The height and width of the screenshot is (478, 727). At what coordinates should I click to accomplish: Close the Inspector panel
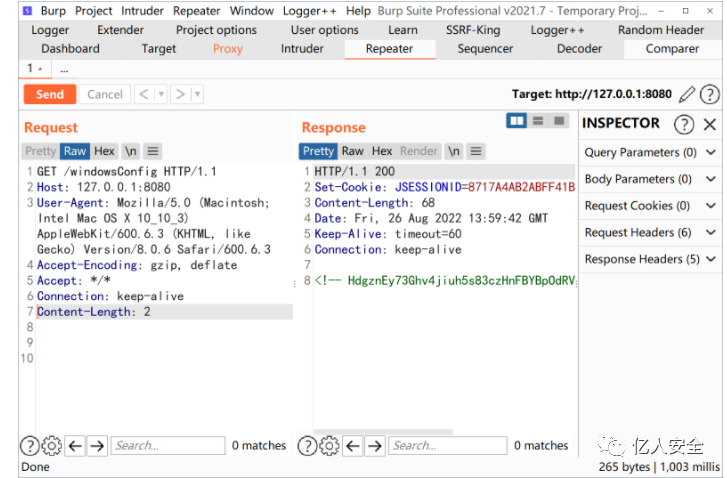pyautogui.click(x=709, y=124)
